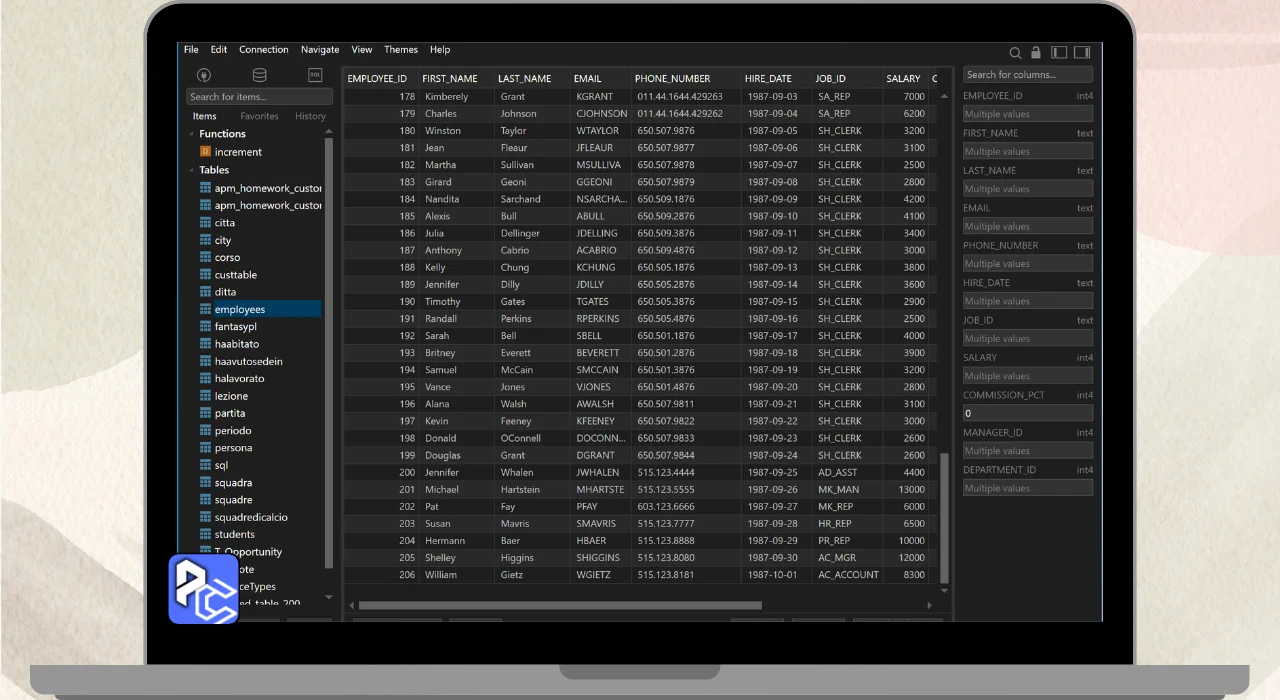Toggle the right sidebar panel
Viewport: 1280px width, 700px height.
point(1082,52)
